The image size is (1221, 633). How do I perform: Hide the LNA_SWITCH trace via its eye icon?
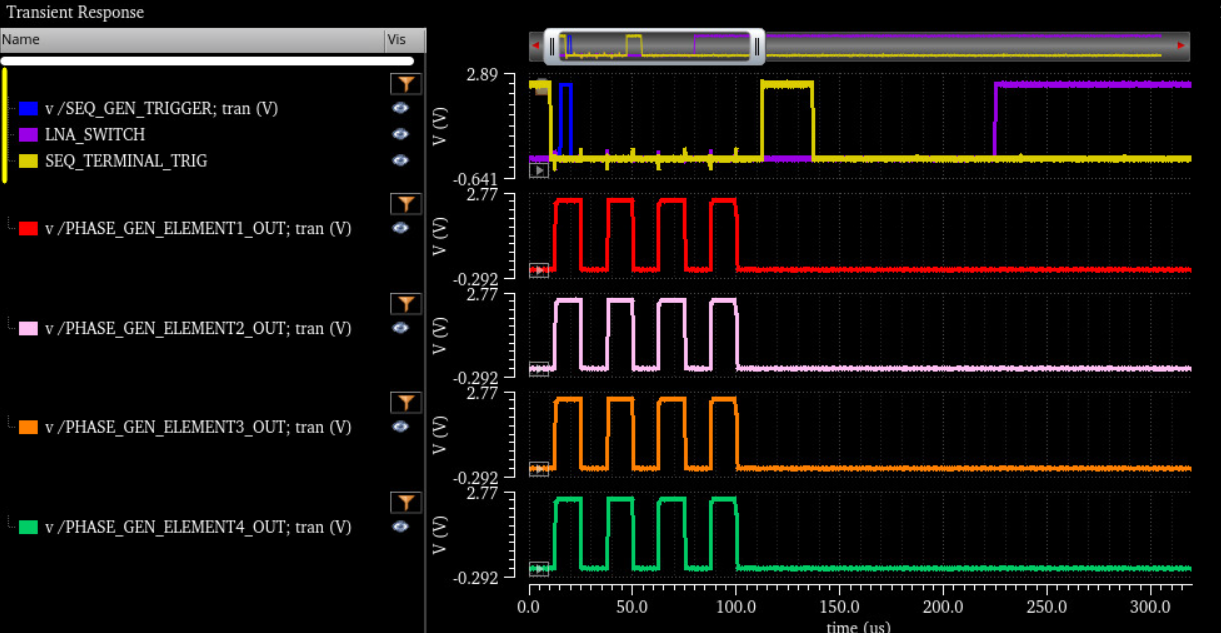(401, 134)
